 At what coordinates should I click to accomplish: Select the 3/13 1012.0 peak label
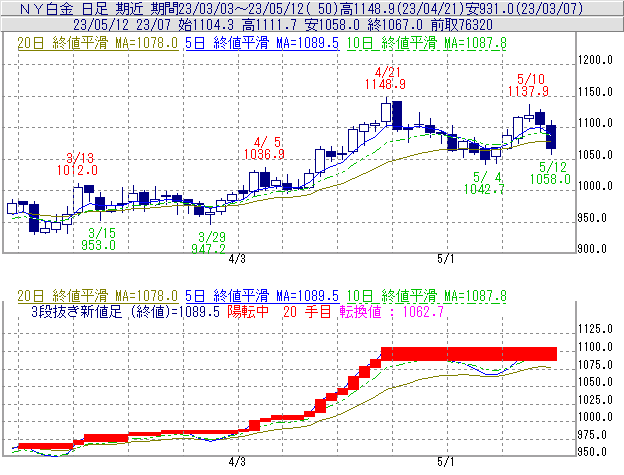pos(77,164)
